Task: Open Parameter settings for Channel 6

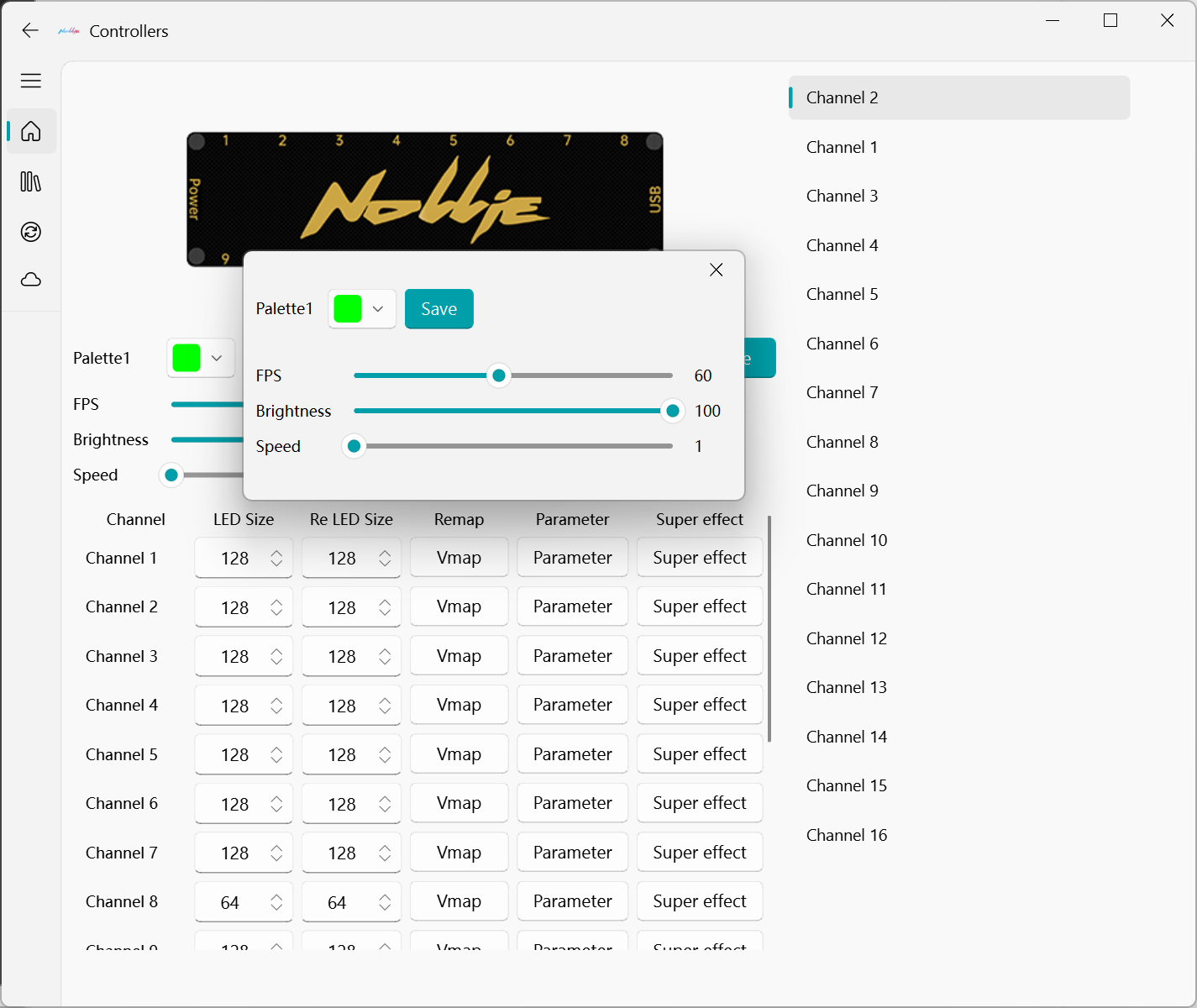Action: tap(572, 803)
